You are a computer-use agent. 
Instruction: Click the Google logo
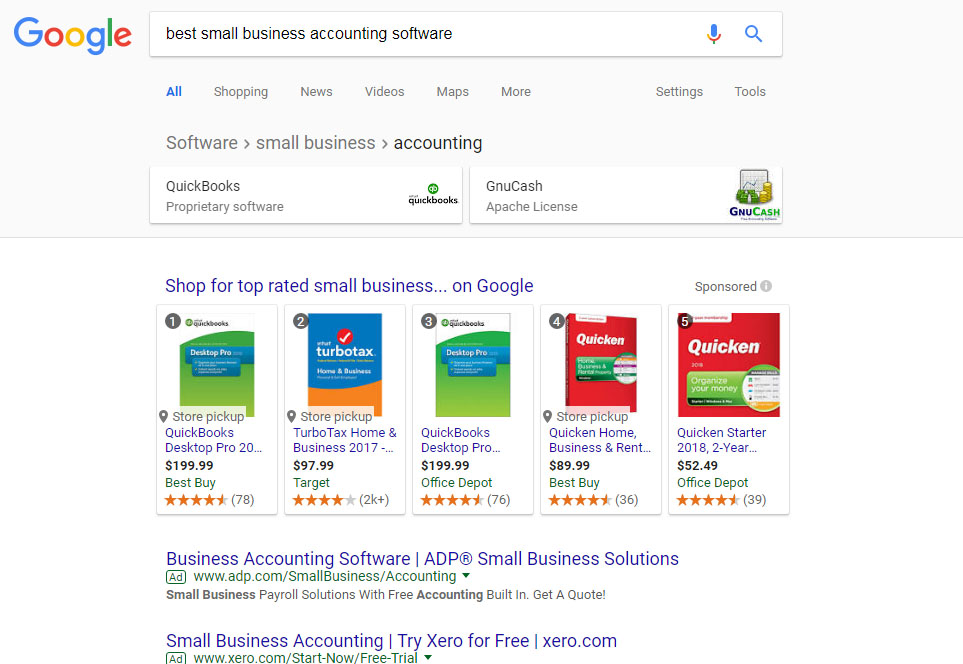(x=73, y=35)
